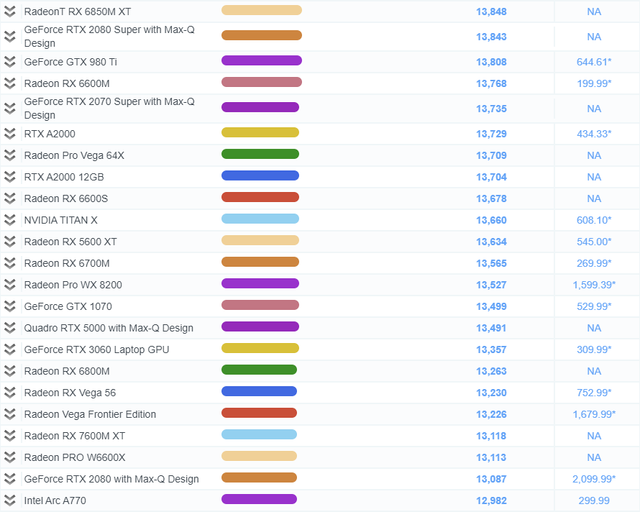Open Radeon Vega Frontier Edition page

click(90, 415)
